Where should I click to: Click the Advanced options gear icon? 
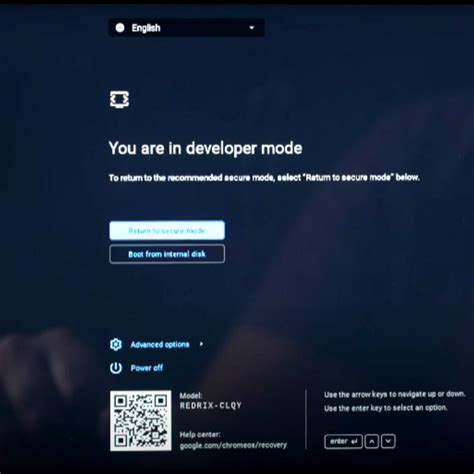pyautogui.click(x=116, y=344)
